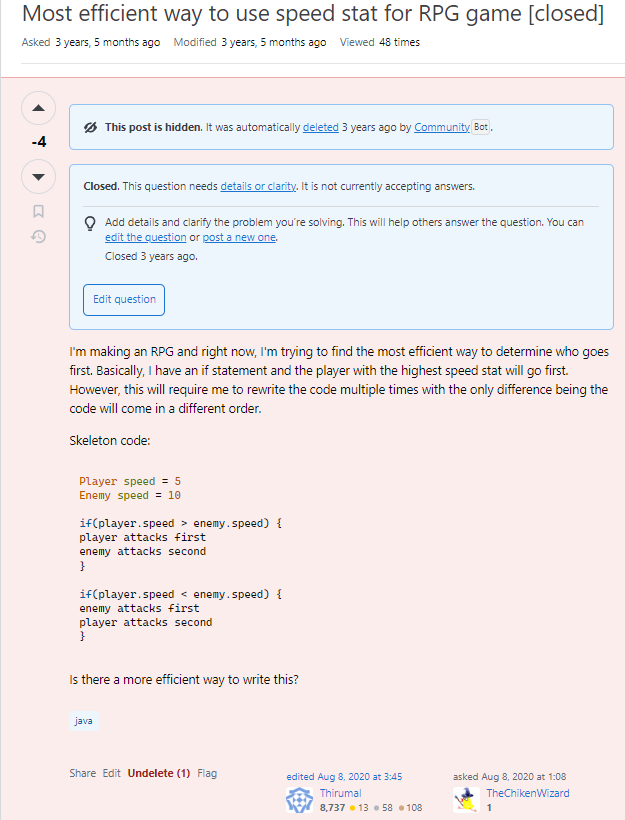The height and width of the screenshot is (820, 625).
Task: Undelete the question
Action: coord(158,773)
